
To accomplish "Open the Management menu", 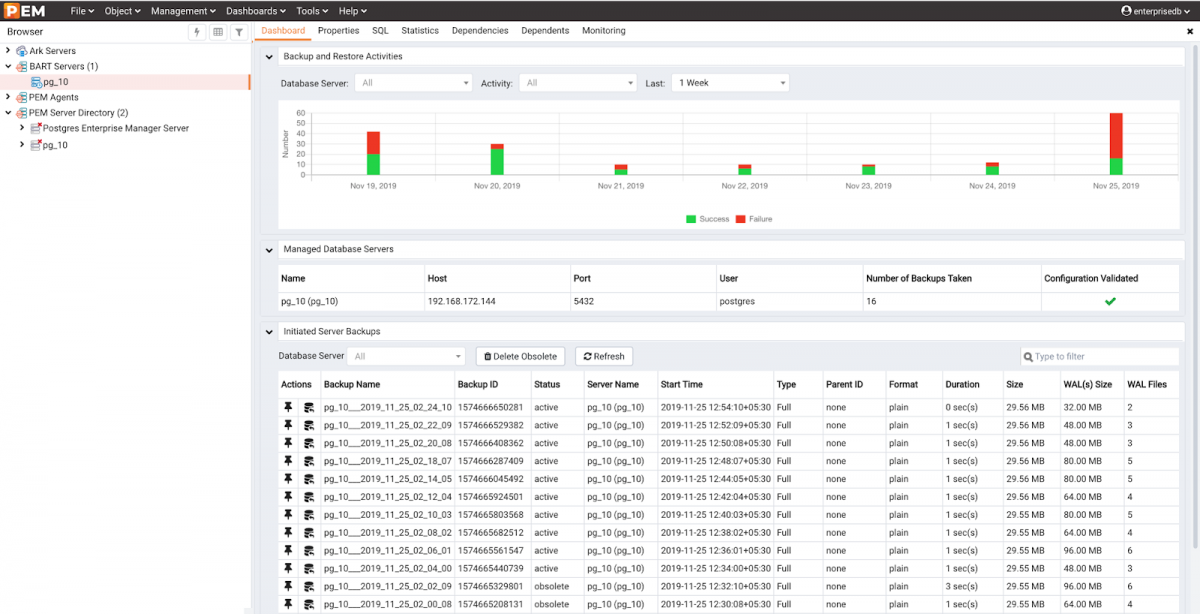I will click(177, 11).
